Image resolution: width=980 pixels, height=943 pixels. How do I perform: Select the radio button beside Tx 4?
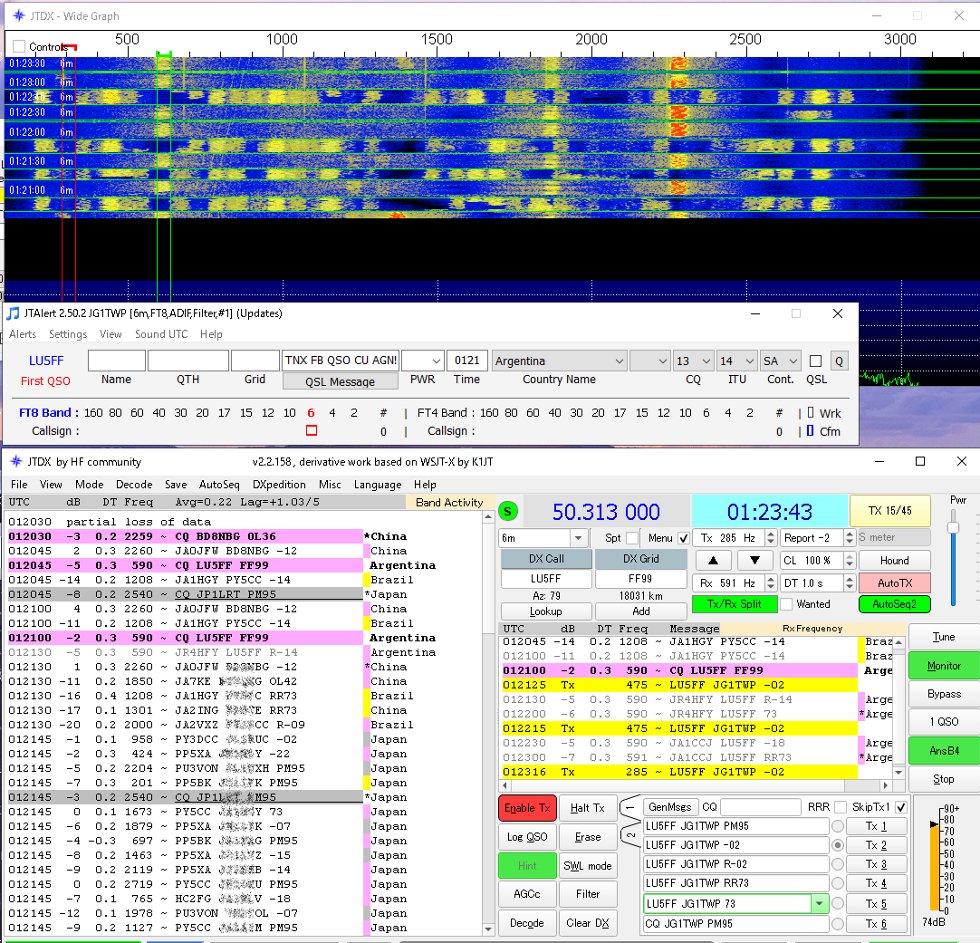[838, 884]
